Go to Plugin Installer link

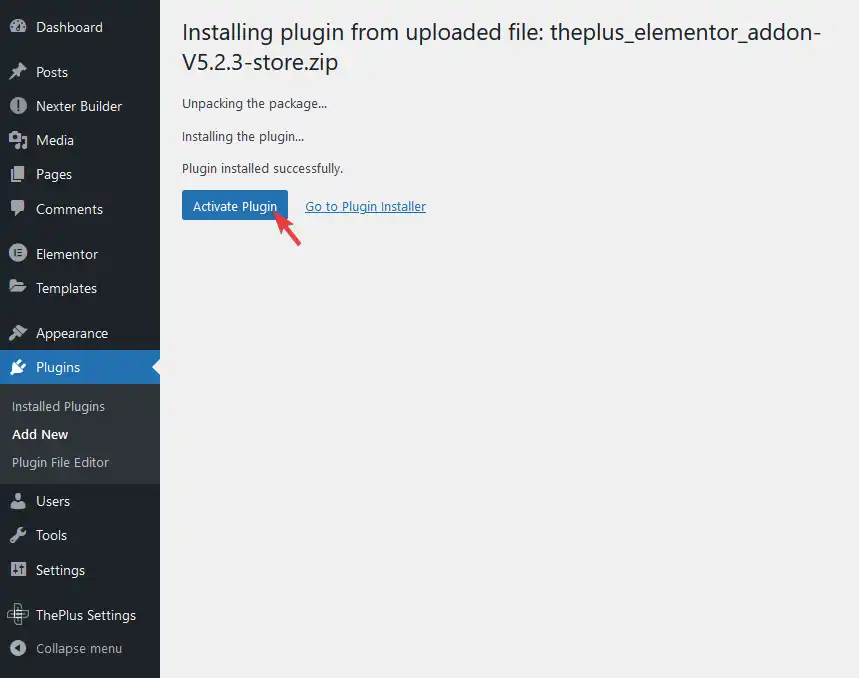click(x=365, y=206)
